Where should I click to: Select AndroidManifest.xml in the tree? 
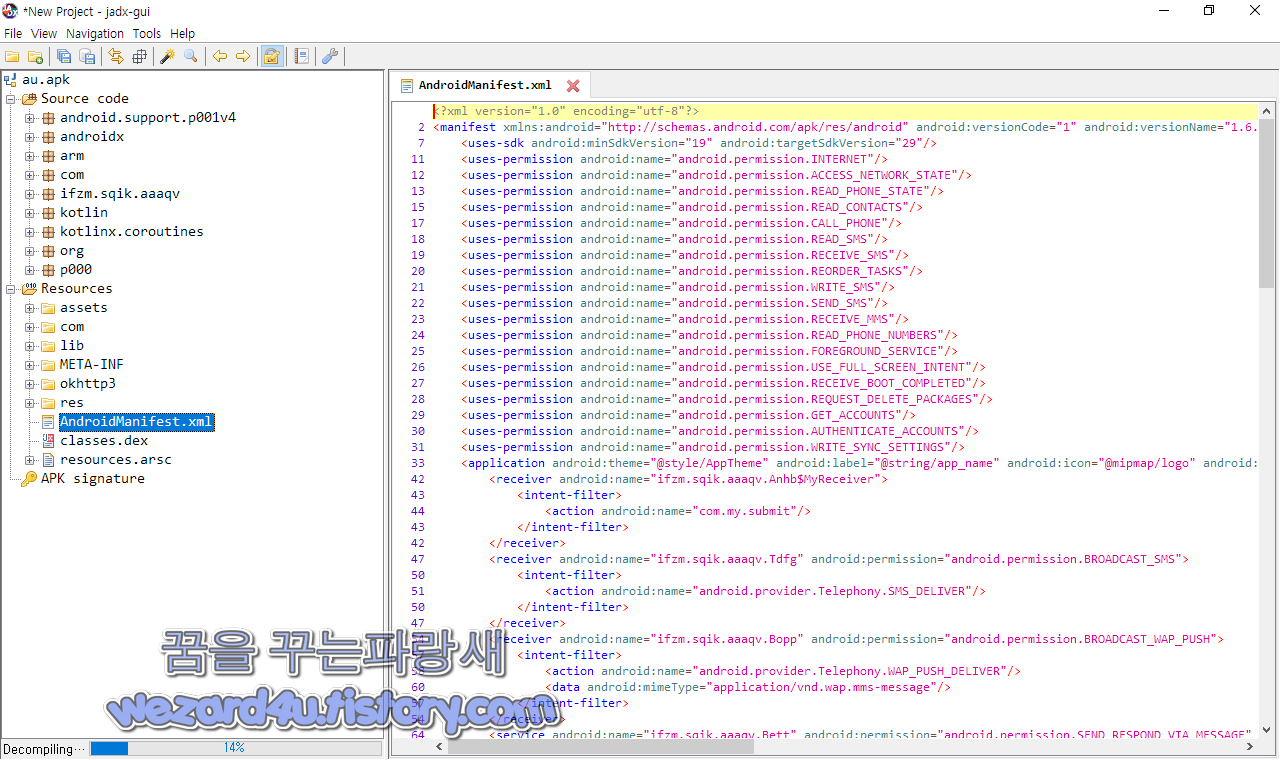click(x=136, y=422)
